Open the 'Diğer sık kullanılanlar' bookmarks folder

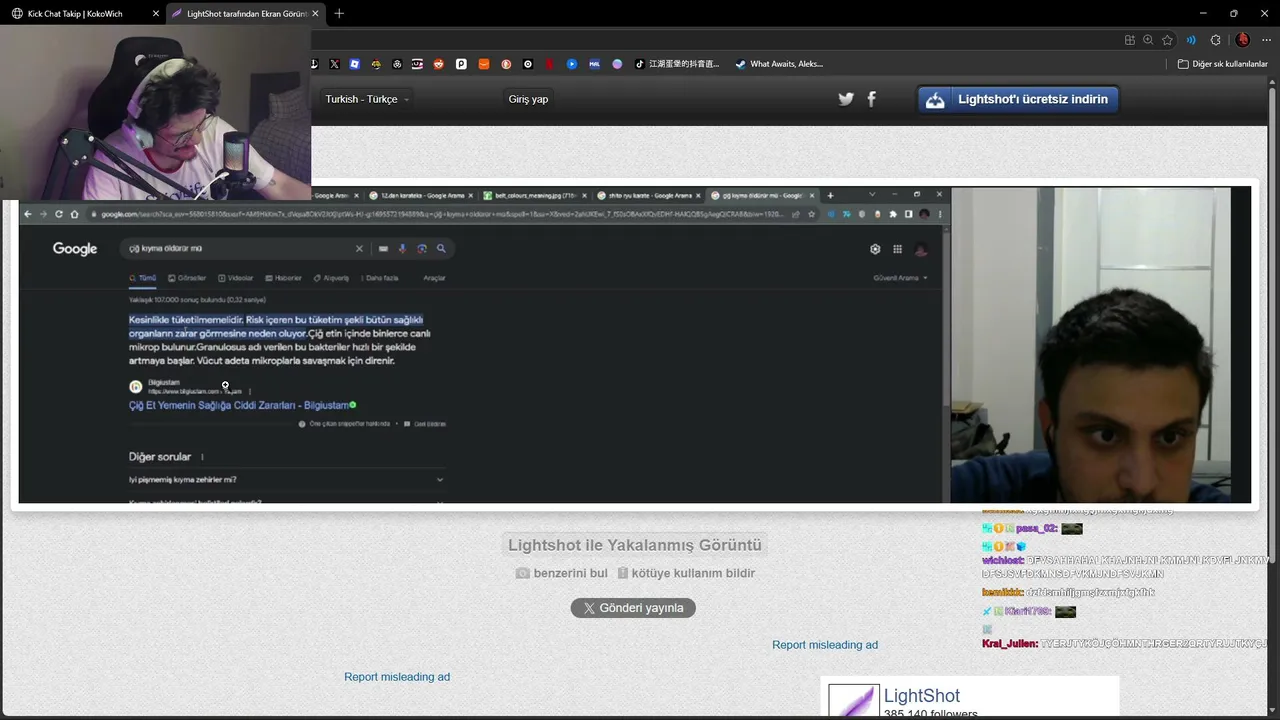[x=1222, y=64]
